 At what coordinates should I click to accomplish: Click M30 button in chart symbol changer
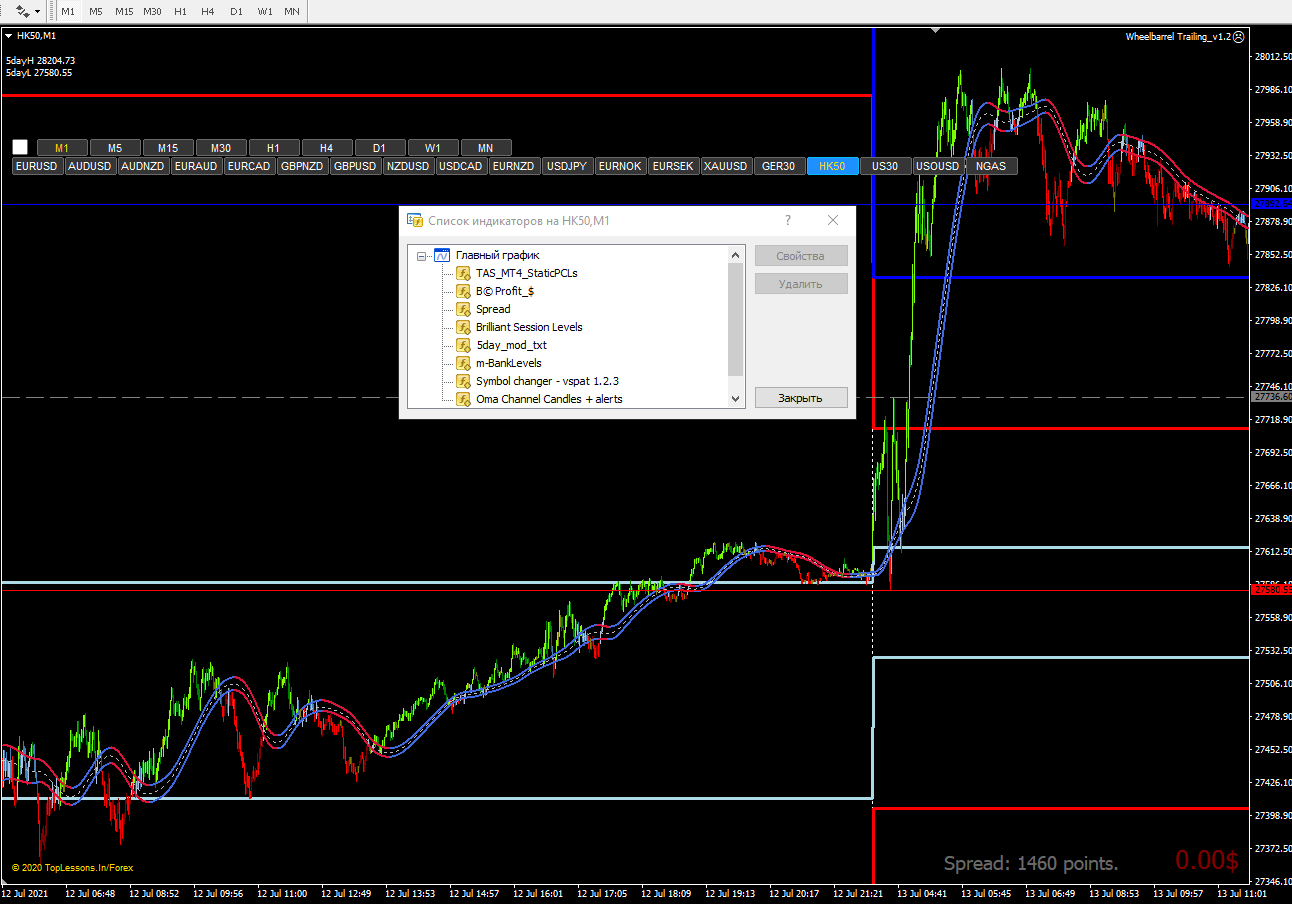(221, 148)
